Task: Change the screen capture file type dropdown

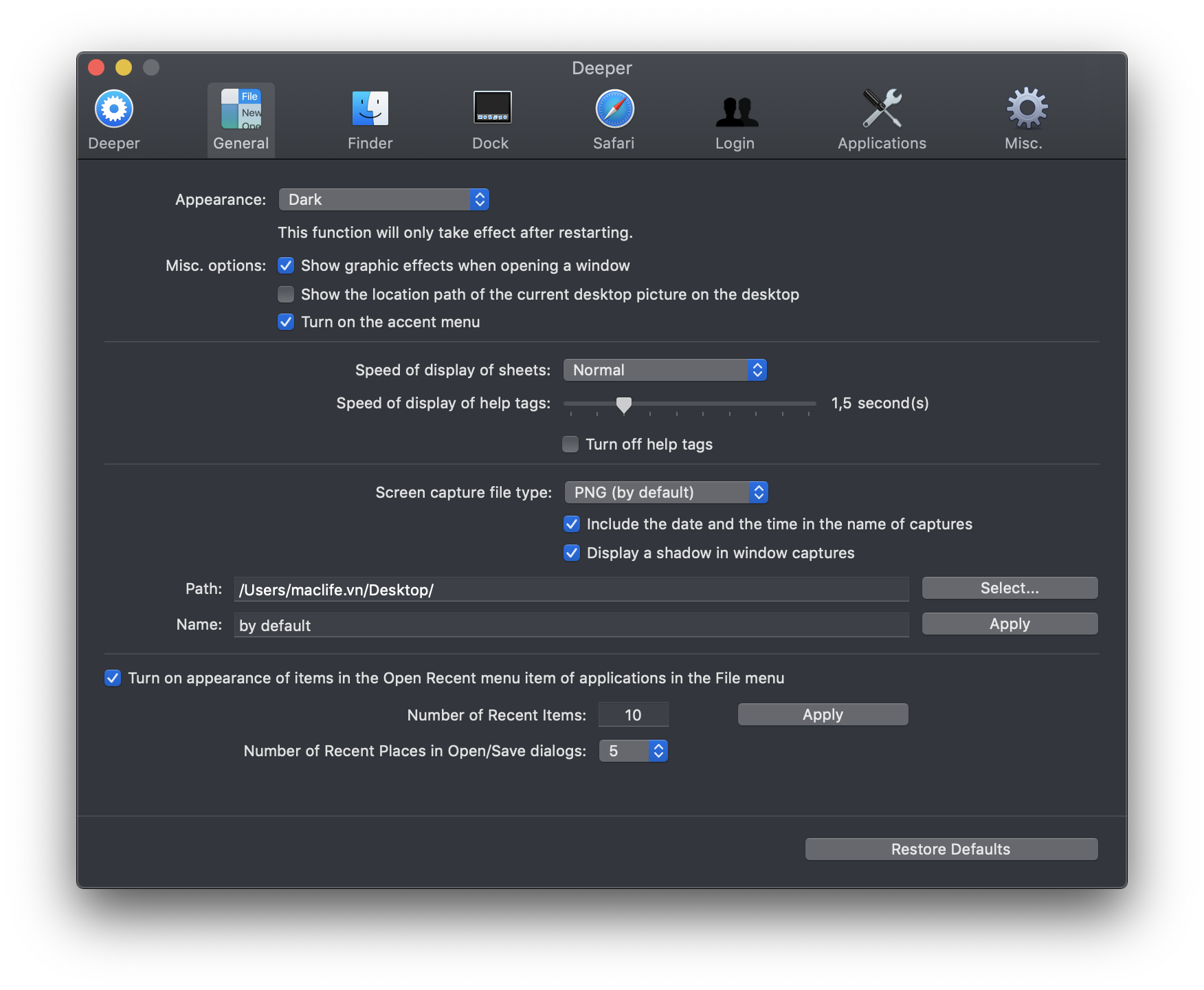Action: tap(665, 492)
